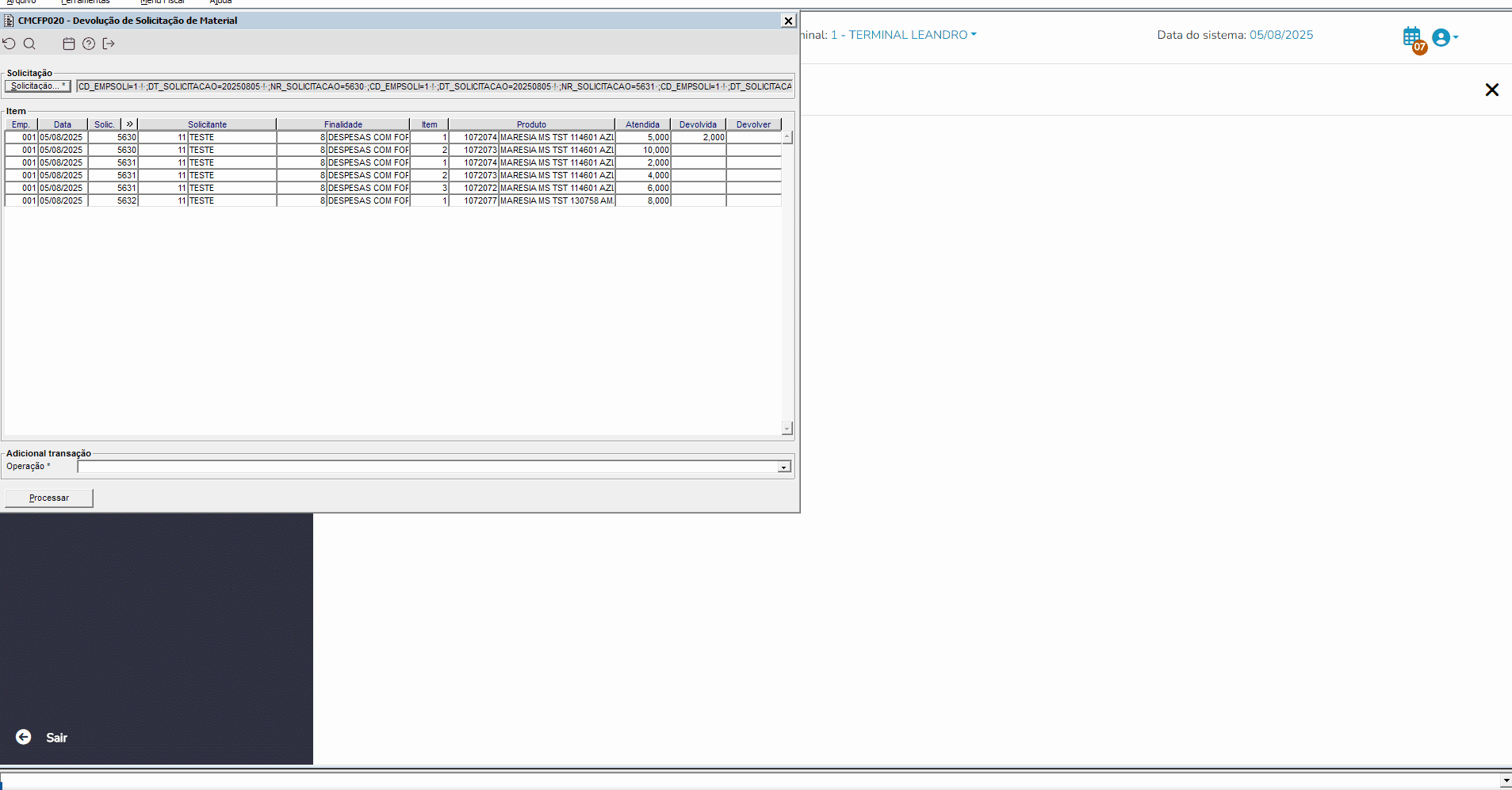Click the Atendida value 8,000

tap(643, 200)
